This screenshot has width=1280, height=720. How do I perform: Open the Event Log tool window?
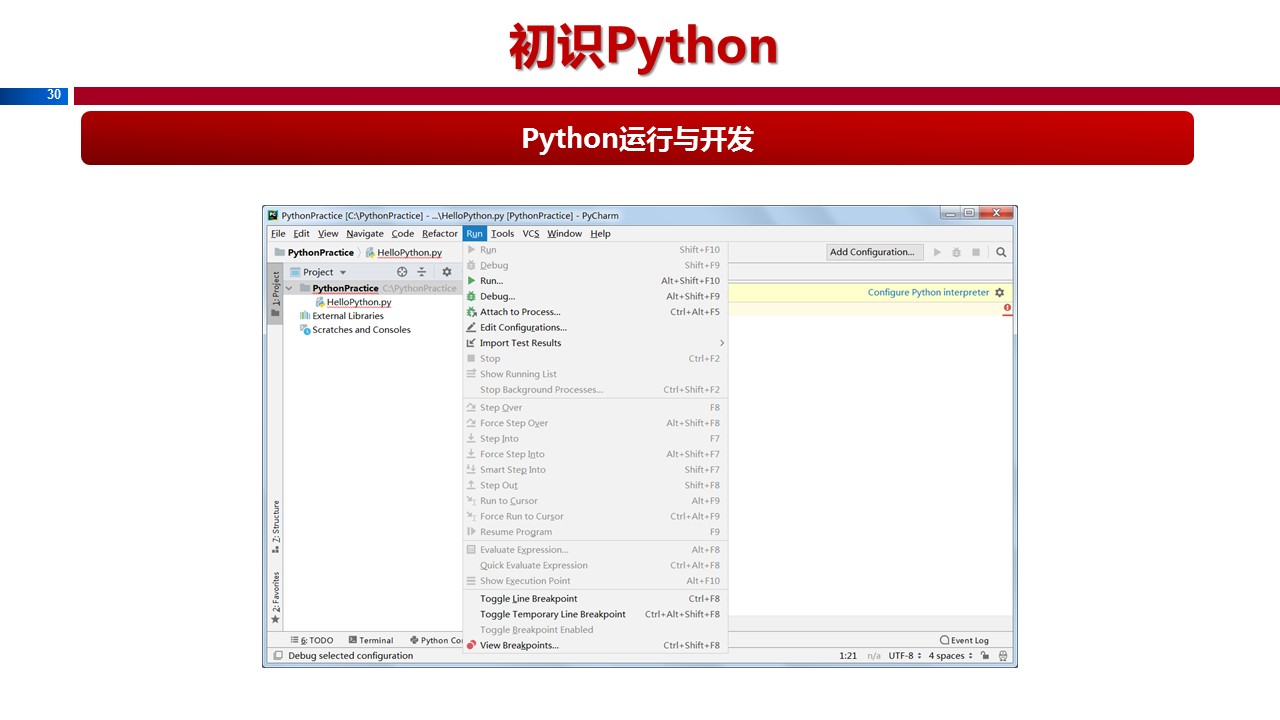pos(964,640)
